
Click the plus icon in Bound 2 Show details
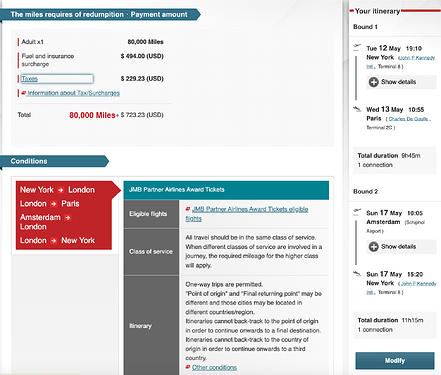(374, 247)
